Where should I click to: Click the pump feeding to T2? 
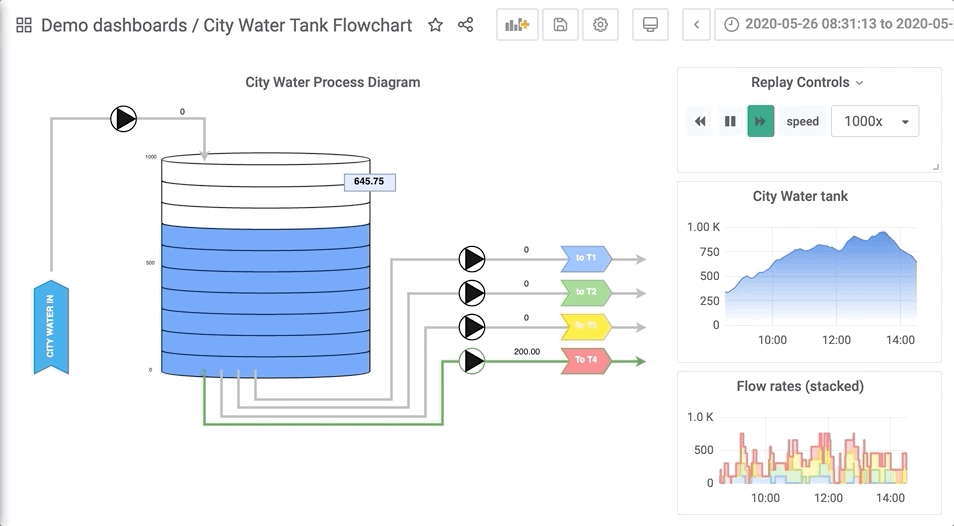click(x=472, y=293)
